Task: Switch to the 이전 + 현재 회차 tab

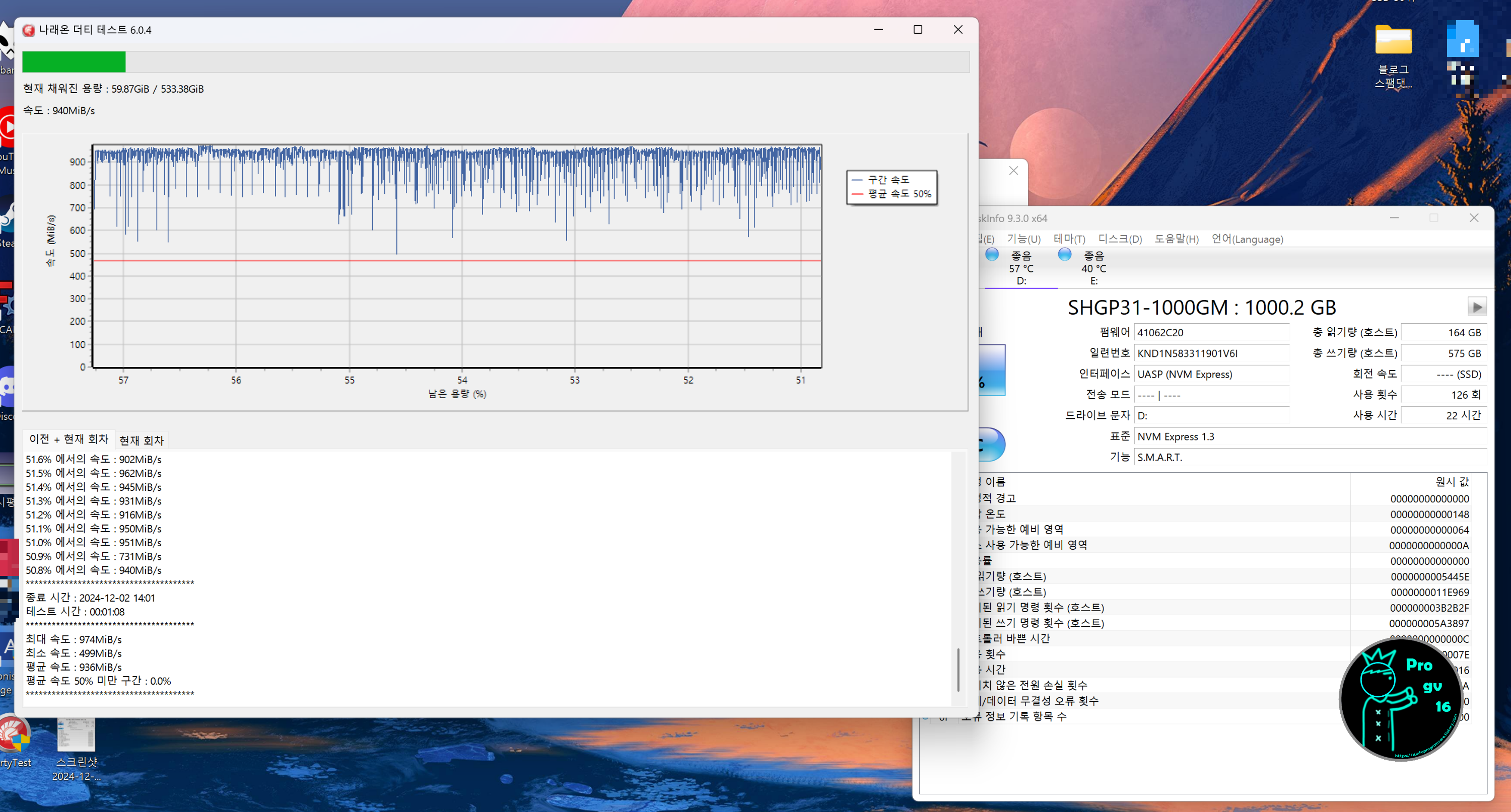Action: pyautogui.click(x=68, y=439)
